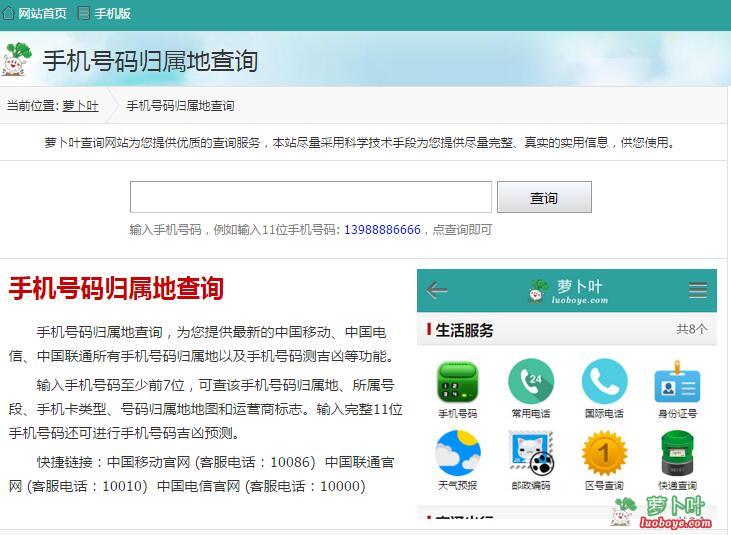The height and width of the screenshot is (535, 731).
Task: Click the 萝卜叶 breadcrumb link
Action: pyautogui.click(x=80, y=106)
